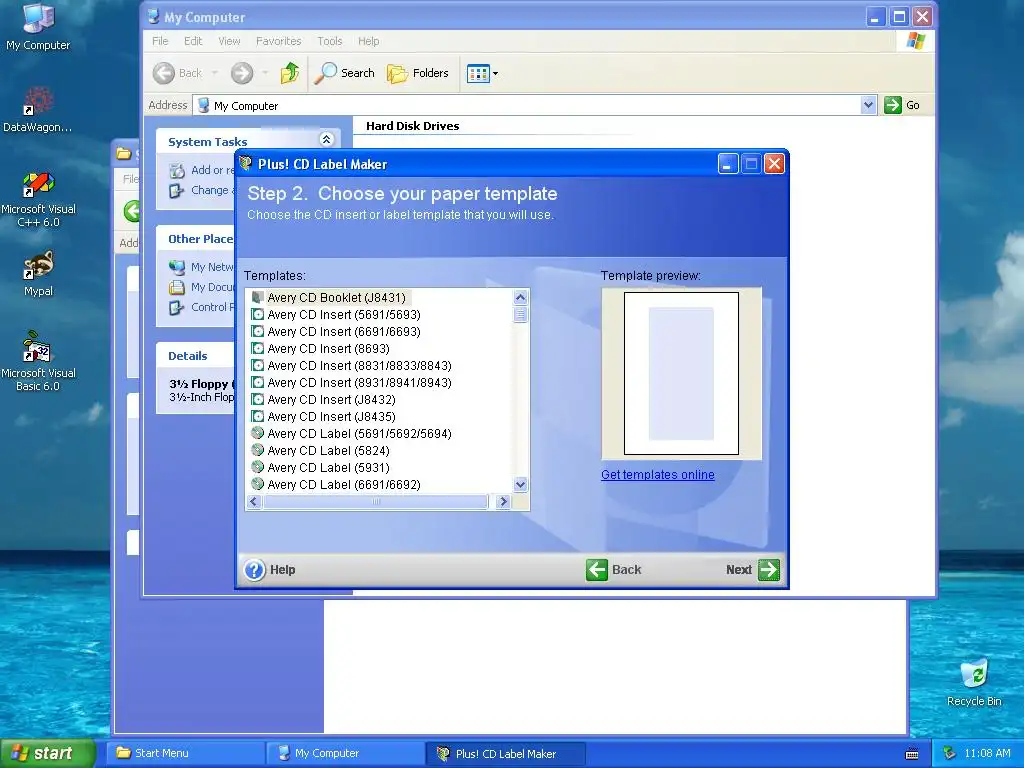Expand the Address bar dropdown in My Computer
The width and height of the screenshot is (1024, 768).
click(x=868, y=105)
